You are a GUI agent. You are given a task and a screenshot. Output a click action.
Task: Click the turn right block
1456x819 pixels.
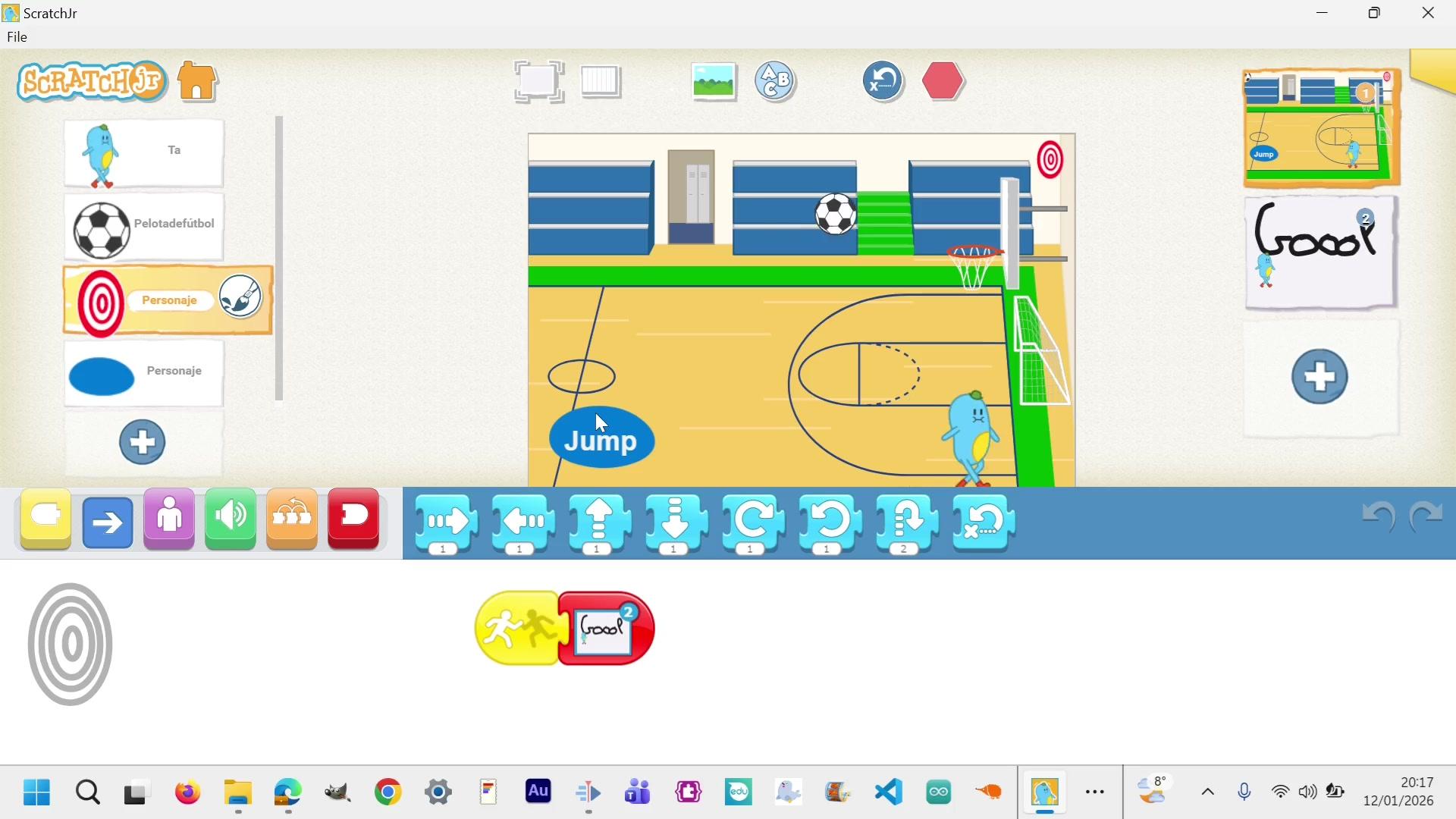coord(753,522)
